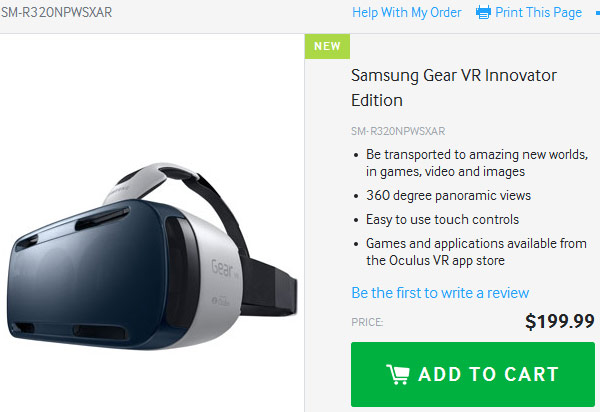Click the 360 degree panoramic views bullet
This screenshot has height=412, width=600.
pyautogui.click(x=448, y=195)
